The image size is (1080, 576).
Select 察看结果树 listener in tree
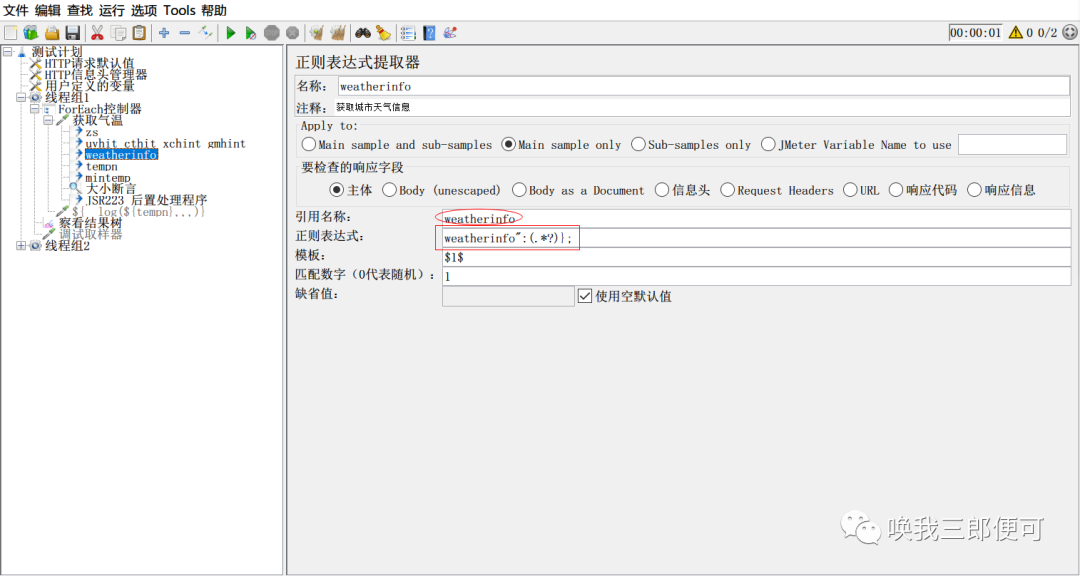tap(91, 223)
